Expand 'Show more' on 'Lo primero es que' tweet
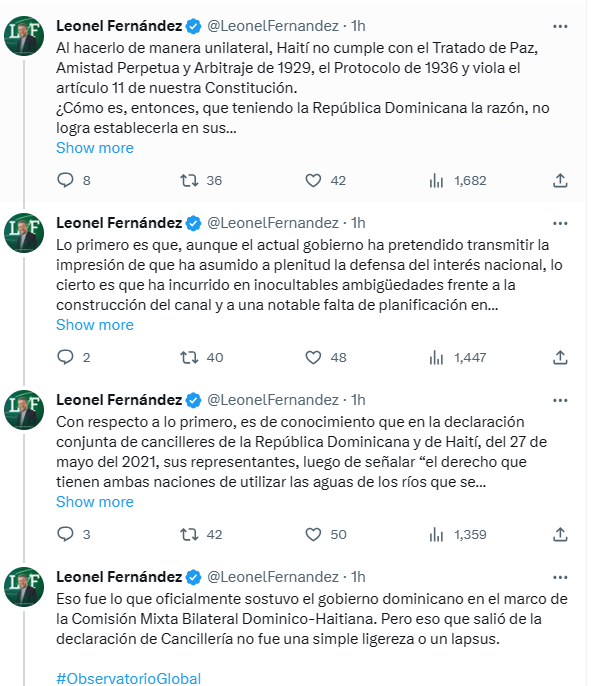 point(95,325)
